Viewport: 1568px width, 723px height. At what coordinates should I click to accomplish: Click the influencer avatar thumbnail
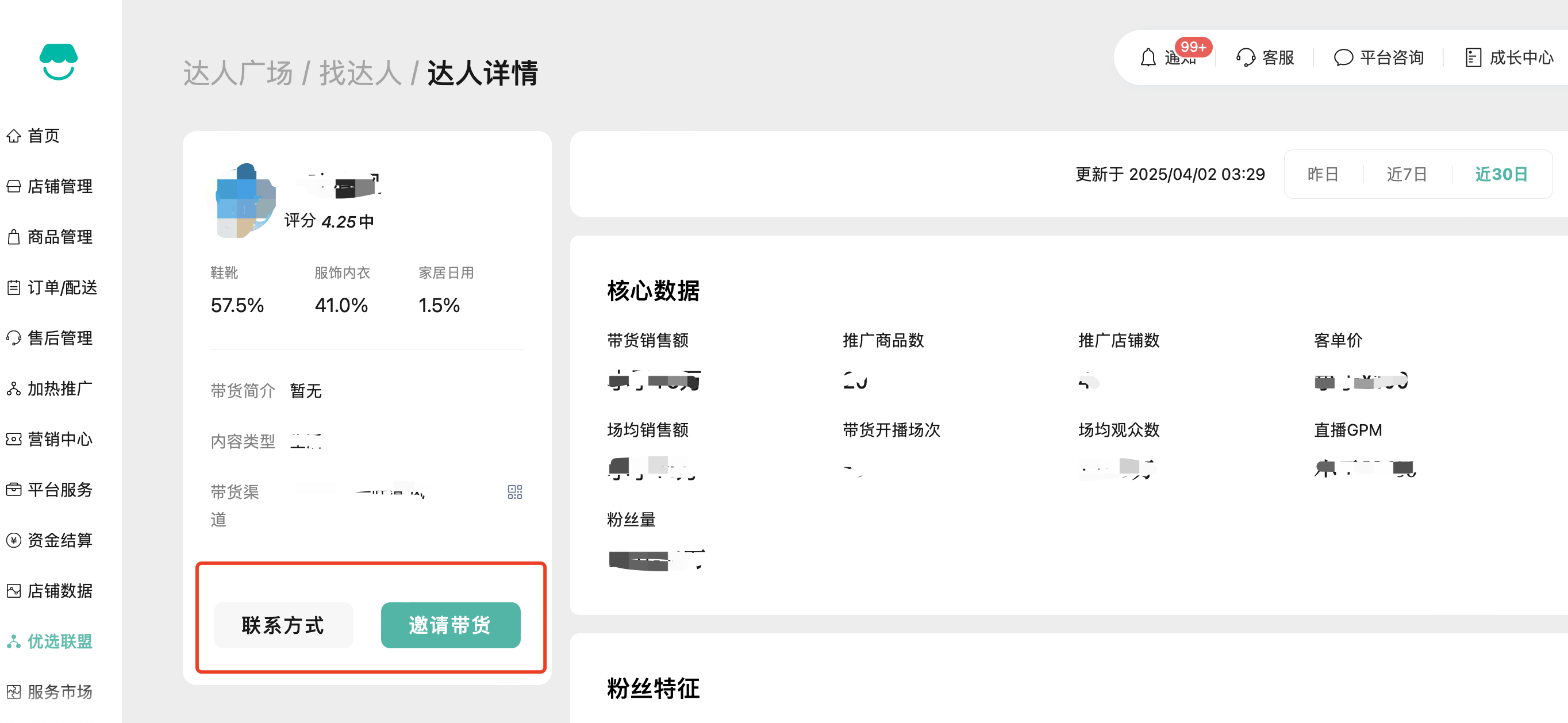pos(241,200)
